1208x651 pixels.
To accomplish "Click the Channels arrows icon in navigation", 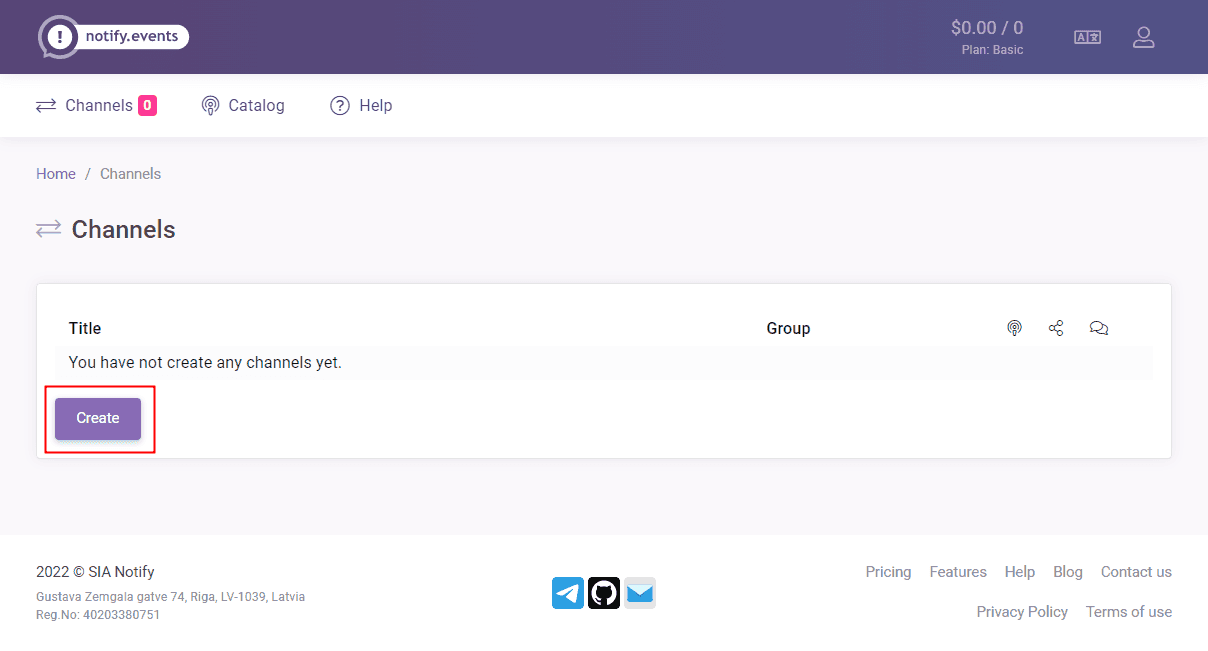I will click(46, 105).
